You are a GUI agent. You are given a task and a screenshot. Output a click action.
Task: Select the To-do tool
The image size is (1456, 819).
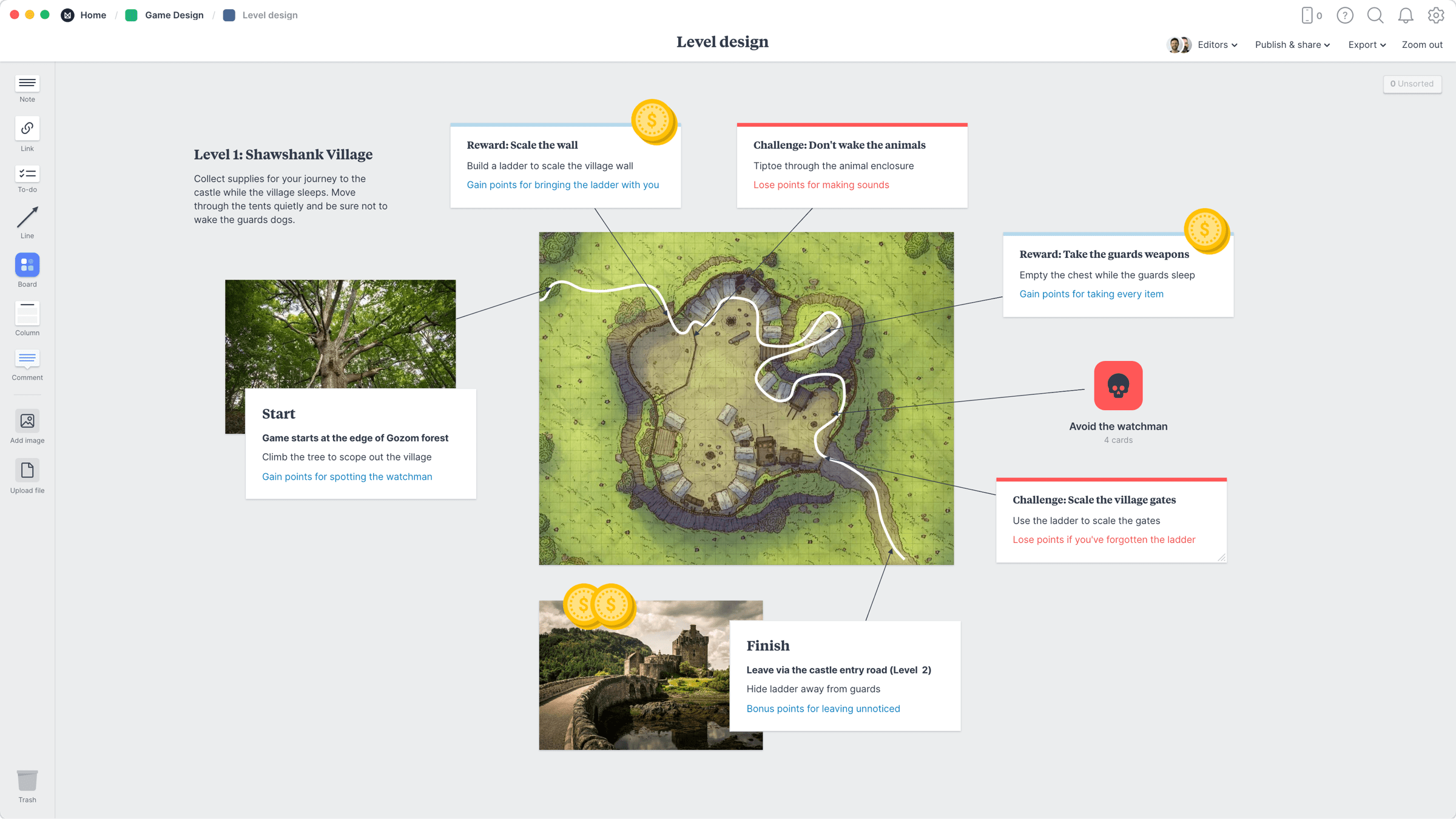pos(27,175)
